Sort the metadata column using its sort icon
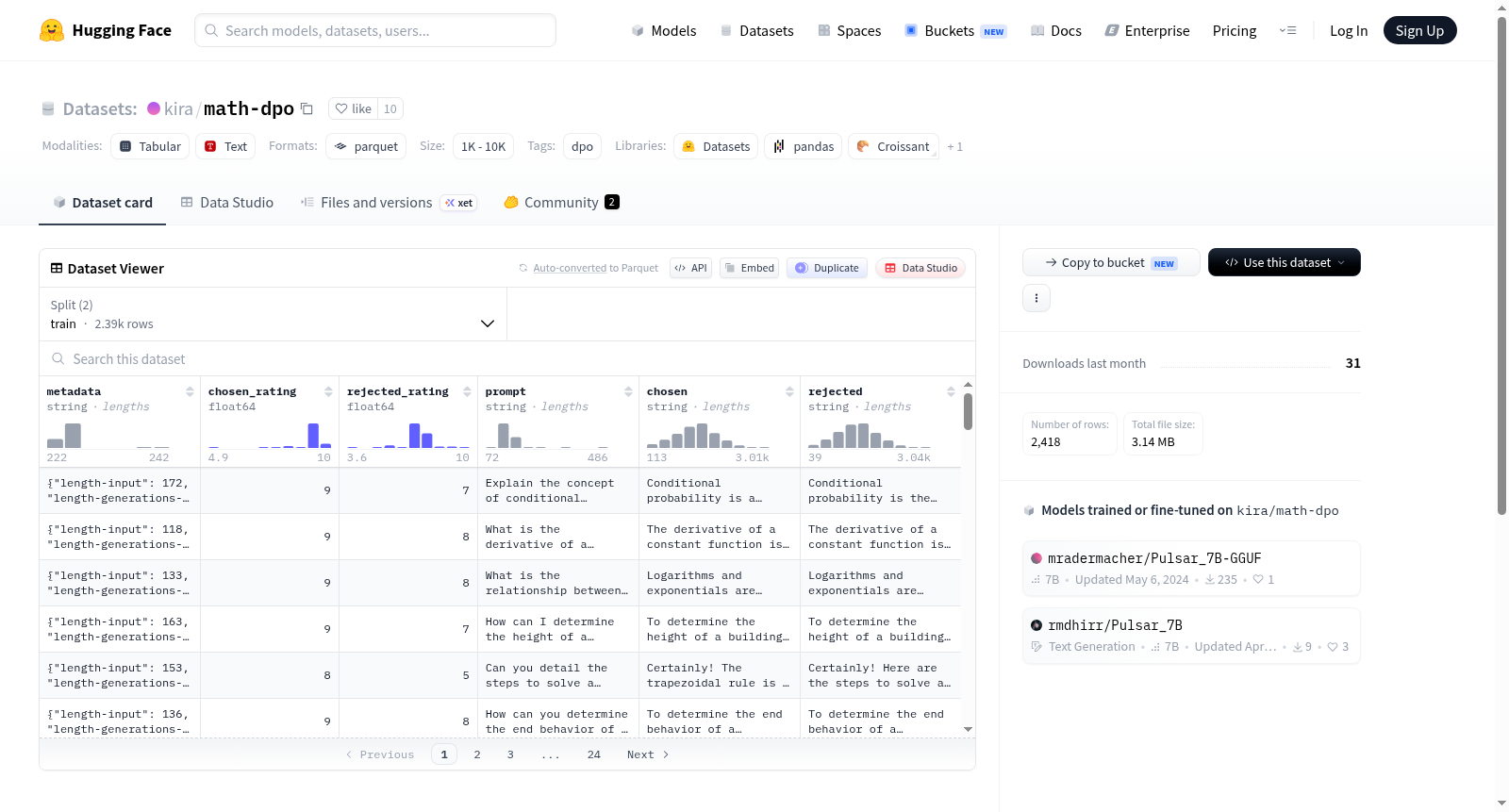This screenshot has width=1509, height=812. [x=190, y=391]
